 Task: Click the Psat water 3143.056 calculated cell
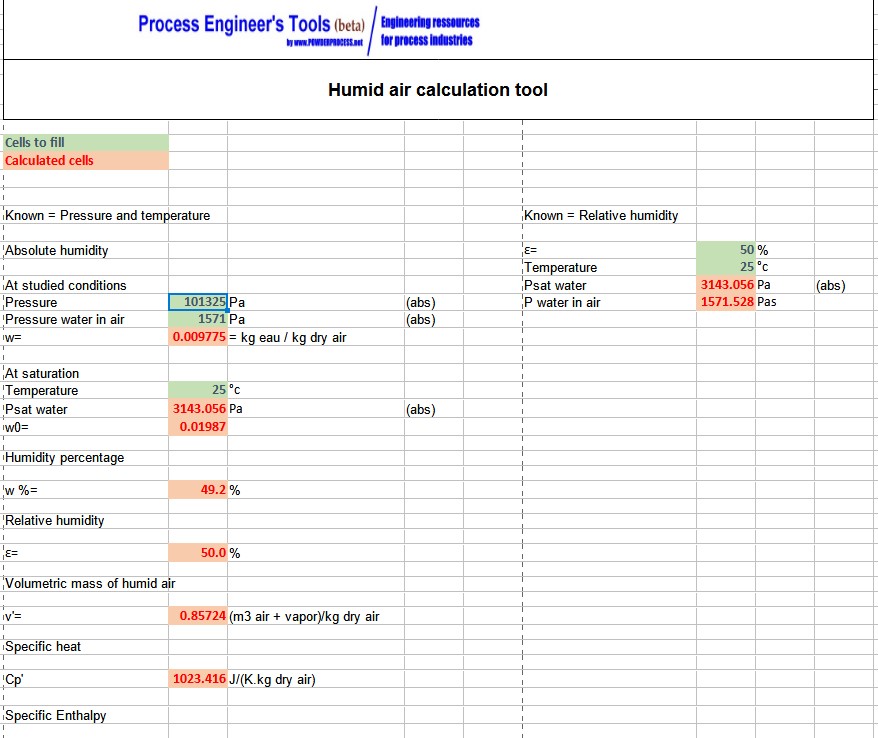click(200, 408)
